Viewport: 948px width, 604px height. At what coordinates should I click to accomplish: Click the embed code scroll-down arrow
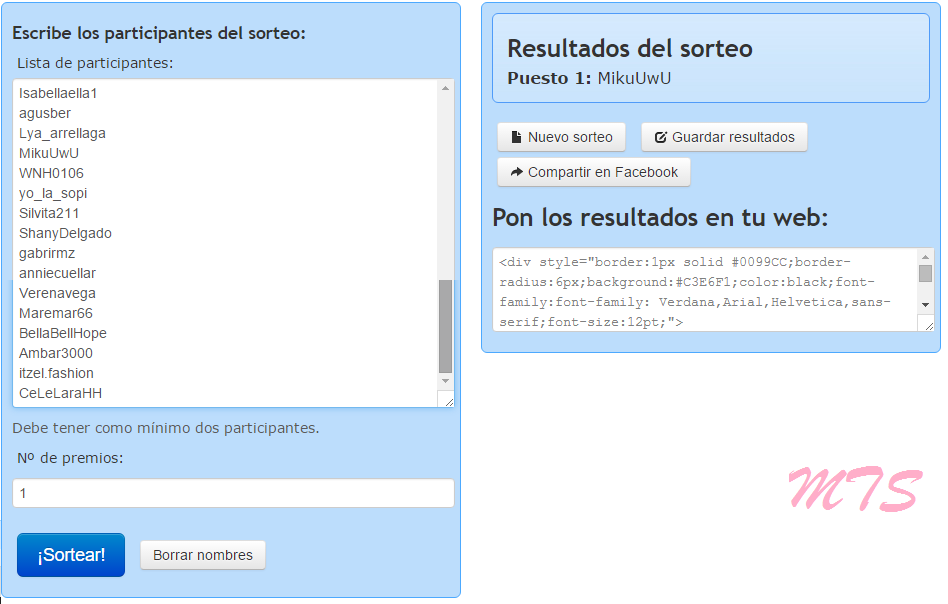(x=926, y=305)
